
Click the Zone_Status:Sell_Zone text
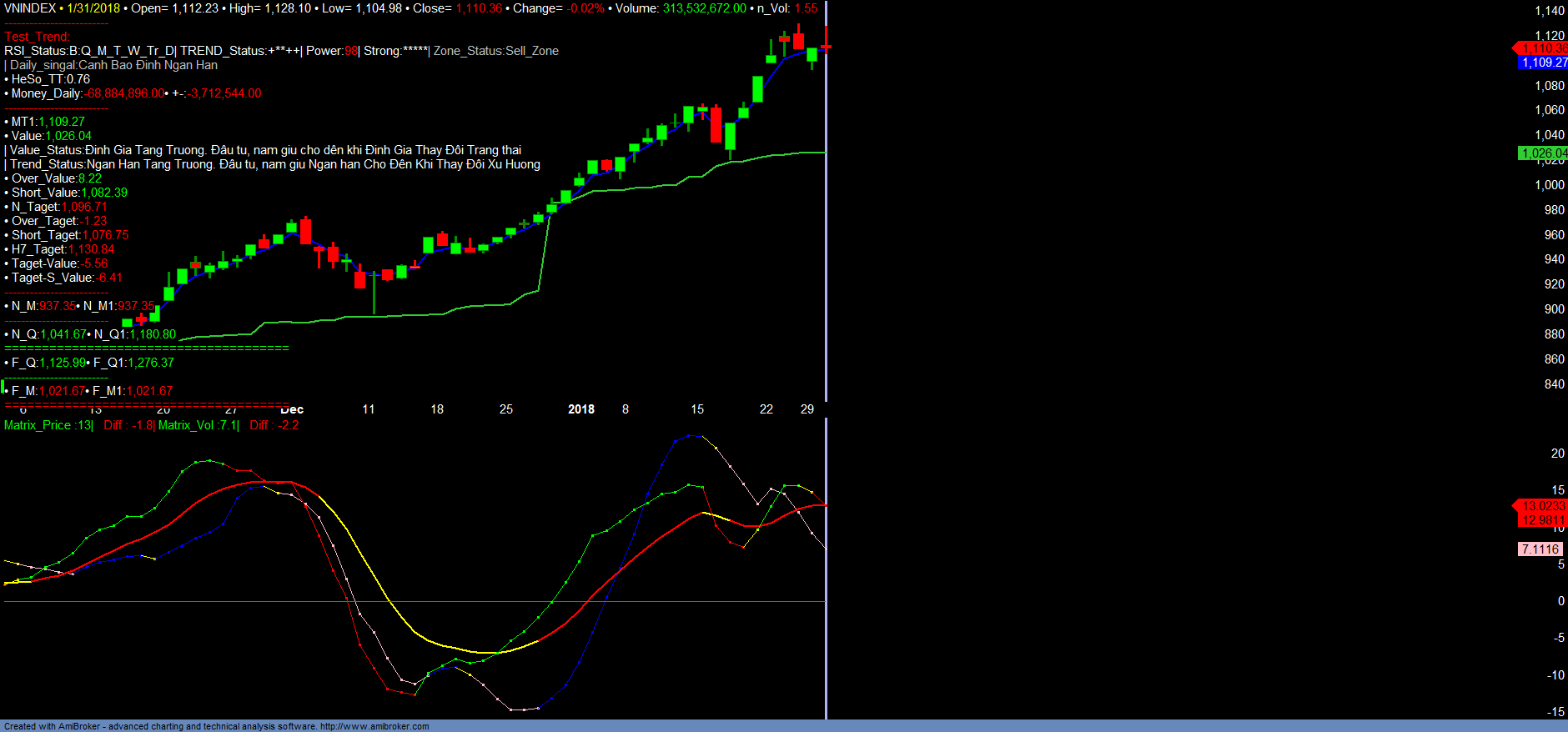[496, 51]
